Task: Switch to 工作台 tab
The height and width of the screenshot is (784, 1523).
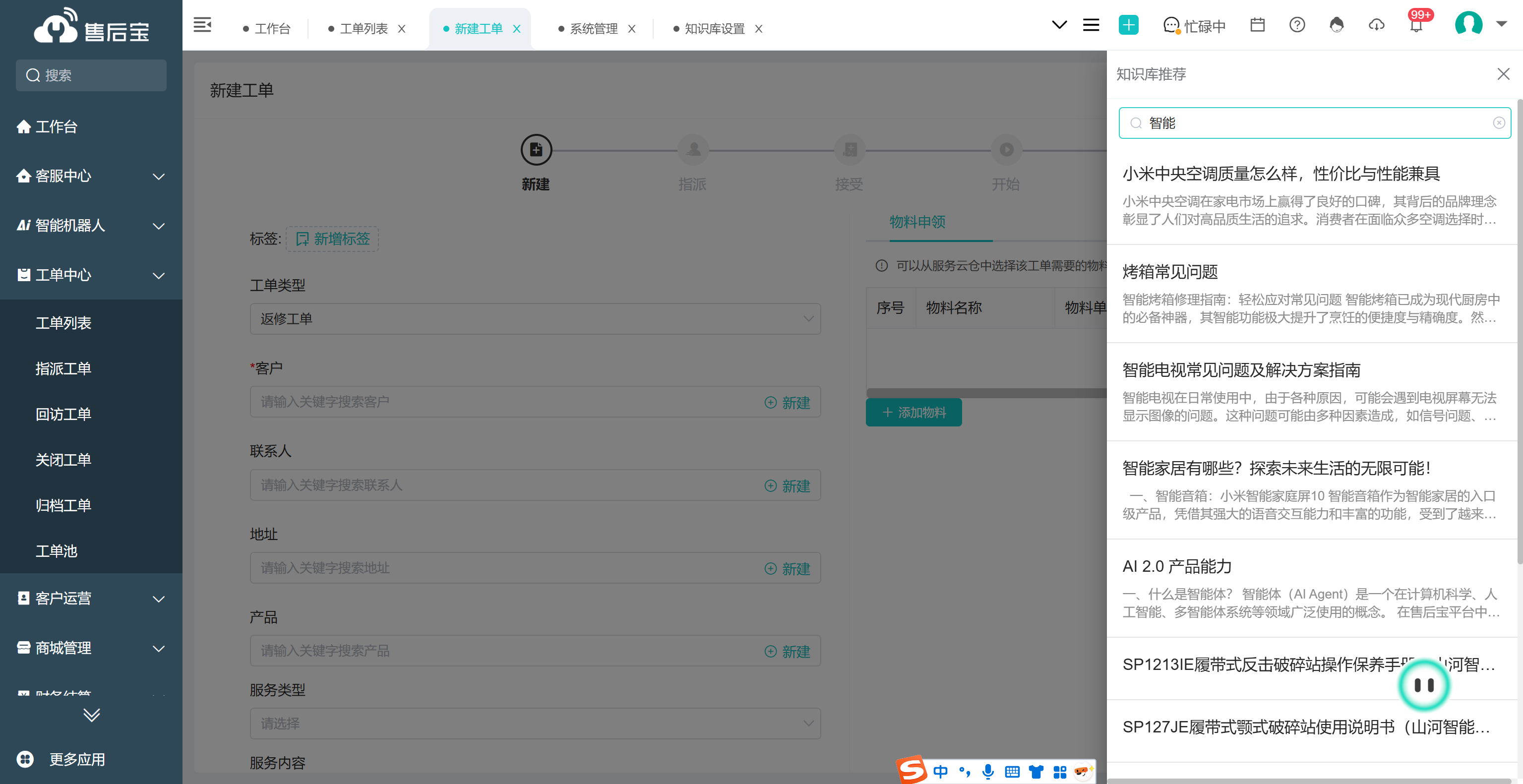Action: 267,28
